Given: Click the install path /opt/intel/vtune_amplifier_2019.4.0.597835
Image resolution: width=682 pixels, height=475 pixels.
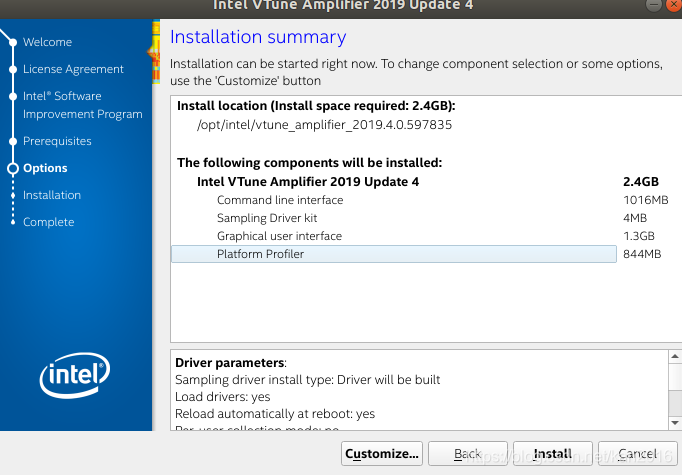Looking at the screenshot, I should pos(324,125).
